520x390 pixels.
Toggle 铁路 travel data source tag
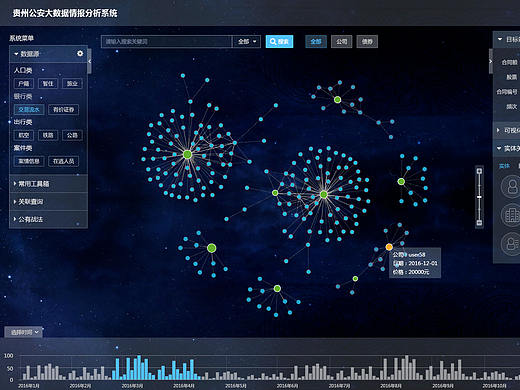pyautogui.click(x=48, y=135)
